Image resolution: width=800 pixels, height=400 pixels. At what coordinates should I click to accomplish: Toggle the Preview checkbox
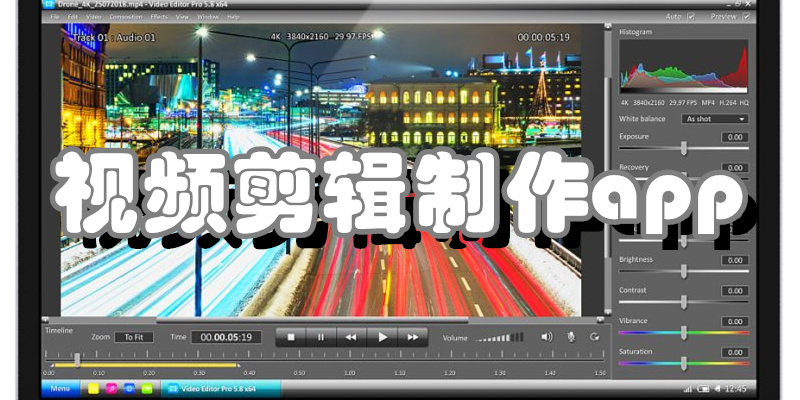(x=746, y=17)
